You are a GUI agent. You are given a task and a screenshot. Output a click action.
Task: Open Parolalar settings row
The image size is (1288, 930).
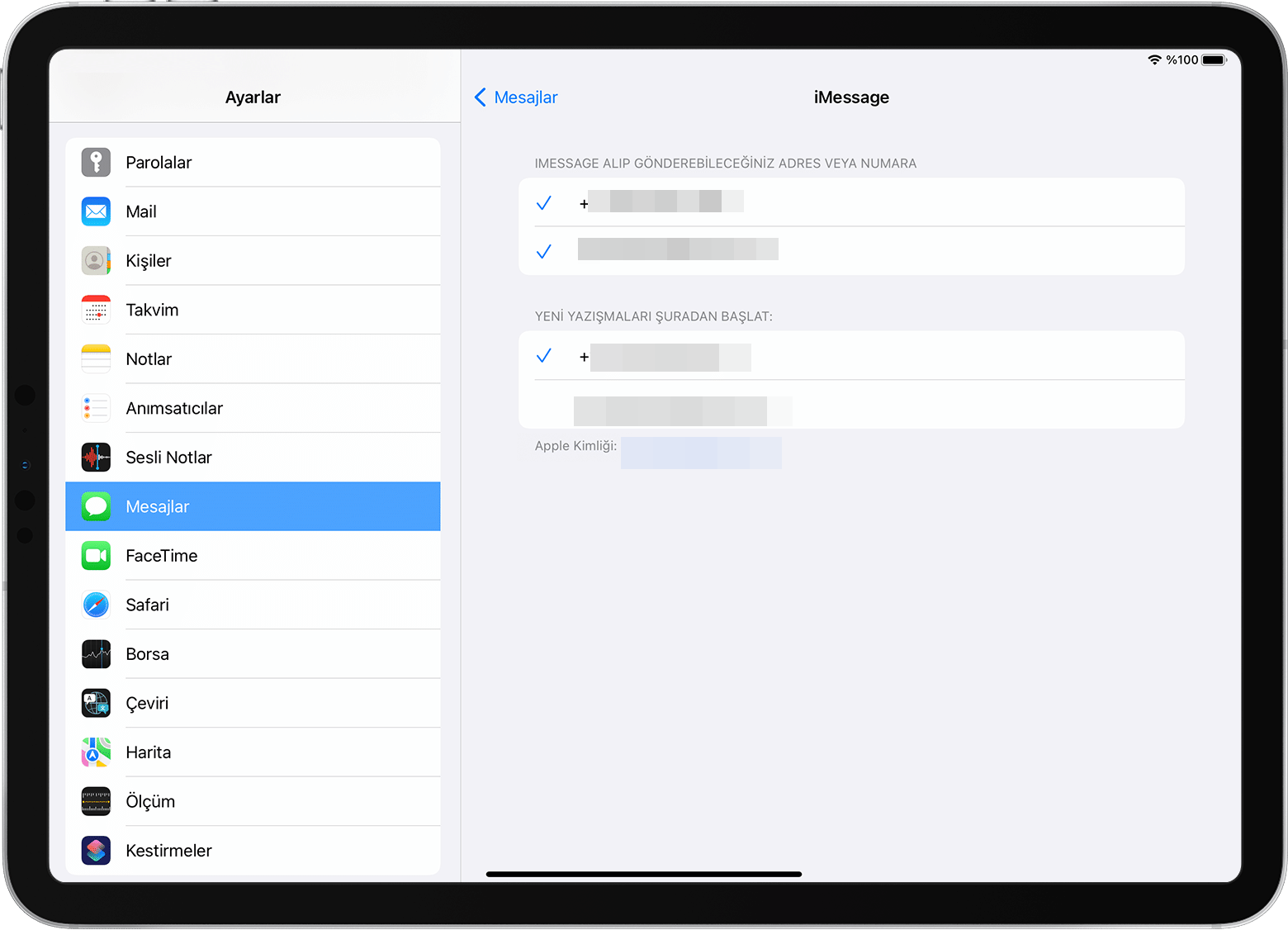[253, 162]
